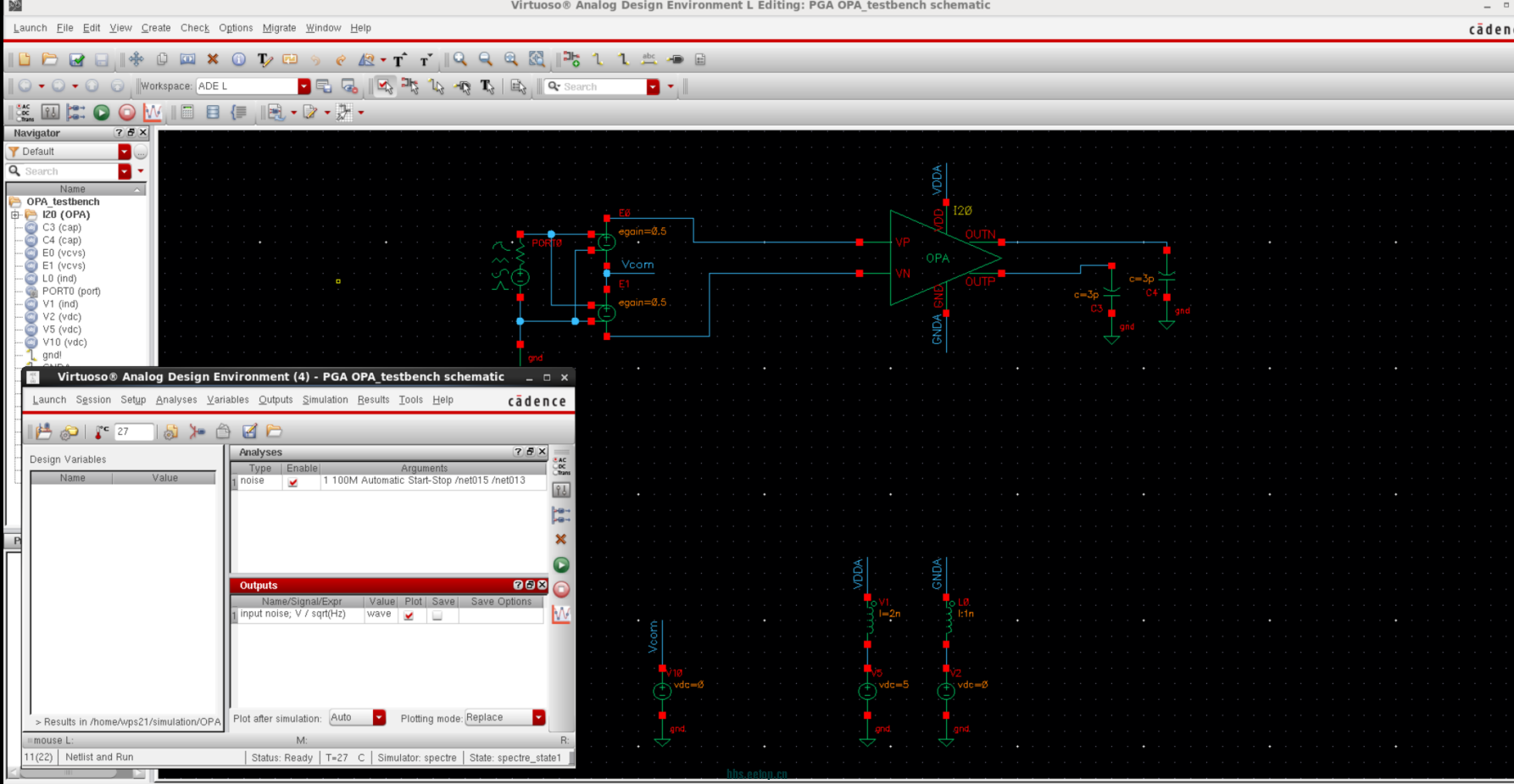Viewport: 1514px width, 784px height.
Task: Select E1 (vcvs) in Navigator tree
Action: (x=64, y=265)
